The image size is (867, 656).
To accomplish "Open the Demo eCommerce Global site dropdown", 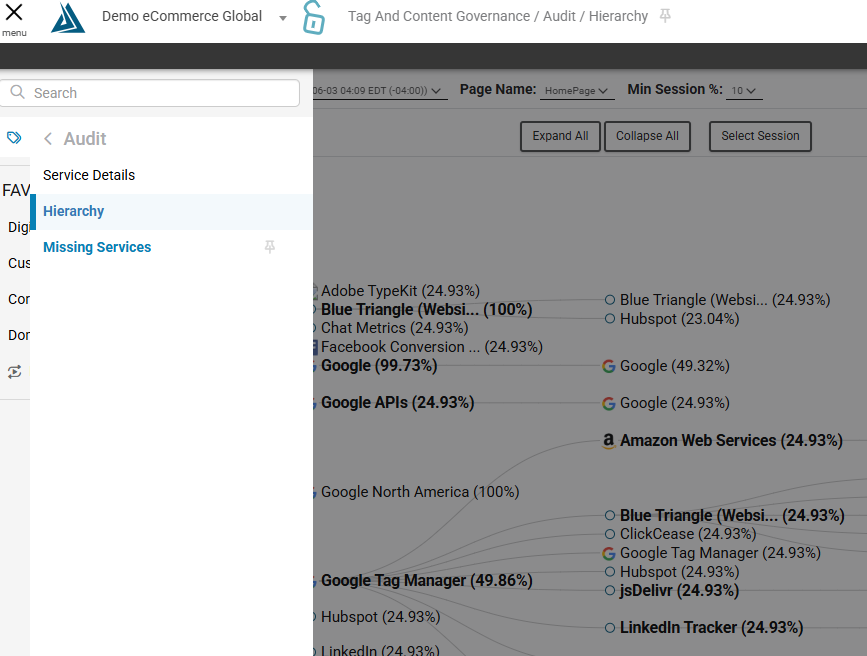I will 283,18.
